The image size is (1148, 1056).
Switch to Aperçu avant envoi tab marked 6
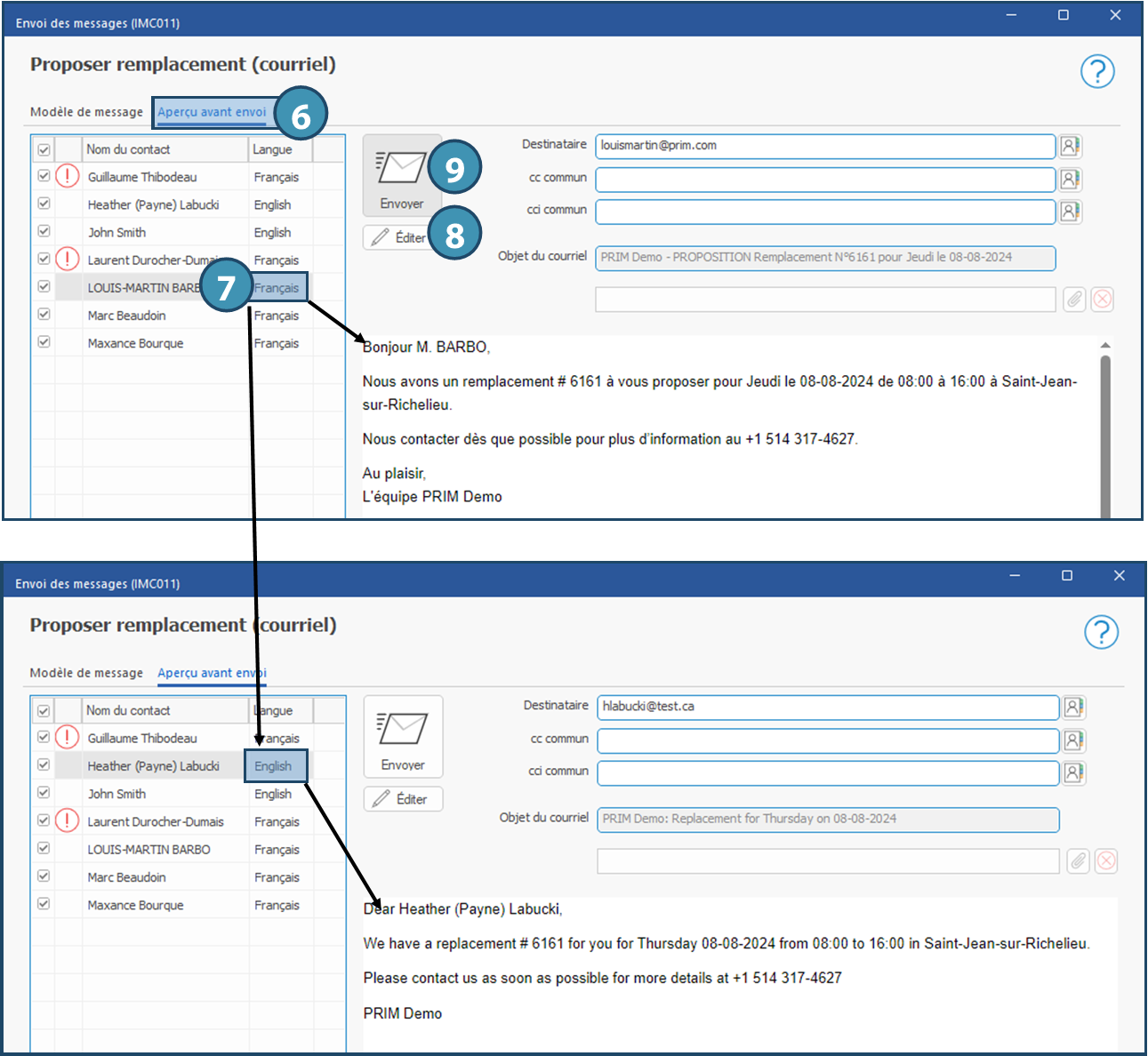[212, 112]
